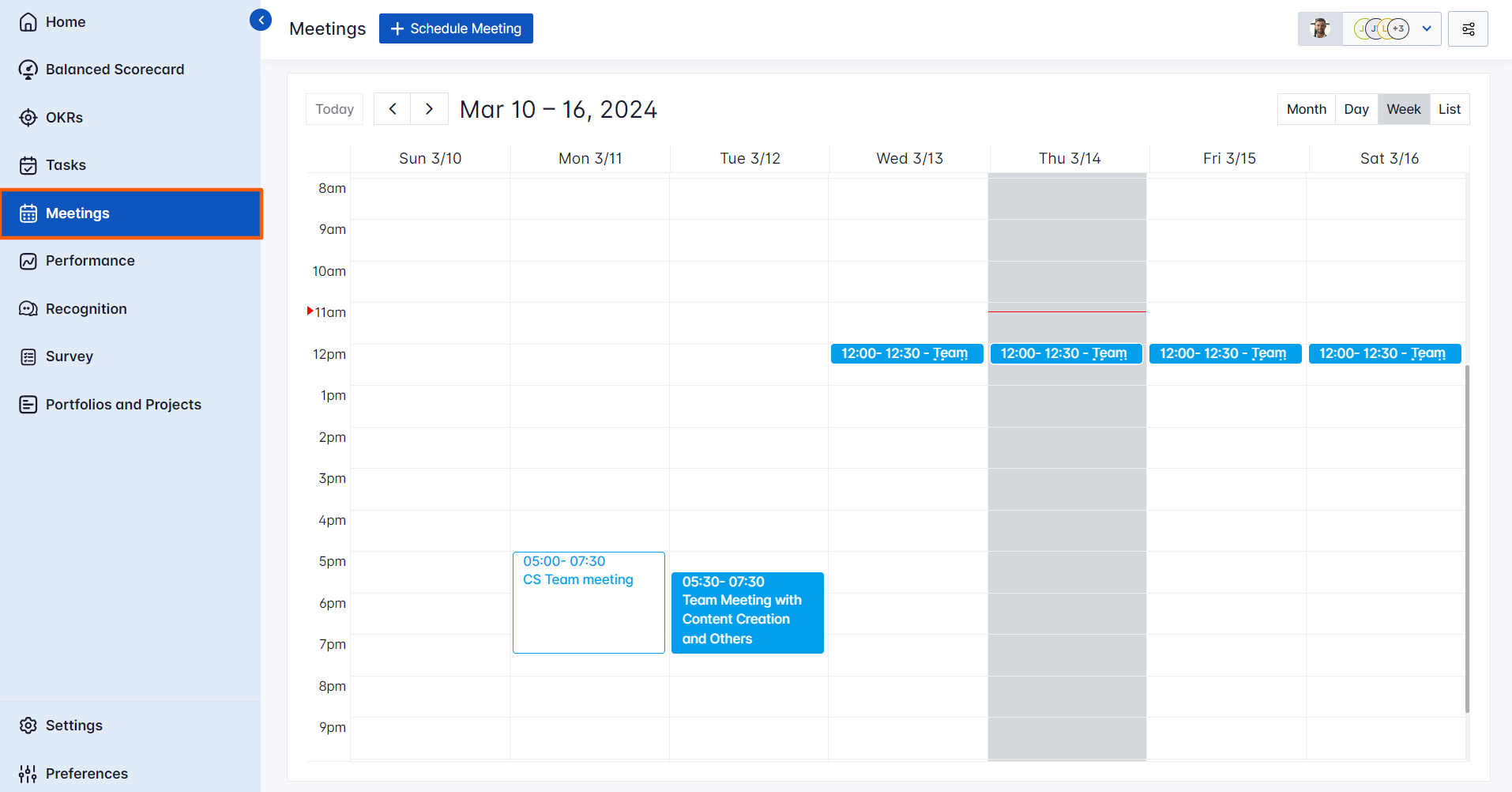Enable Day view for the calendar
1512x792 pixels.
[1356, 108]
